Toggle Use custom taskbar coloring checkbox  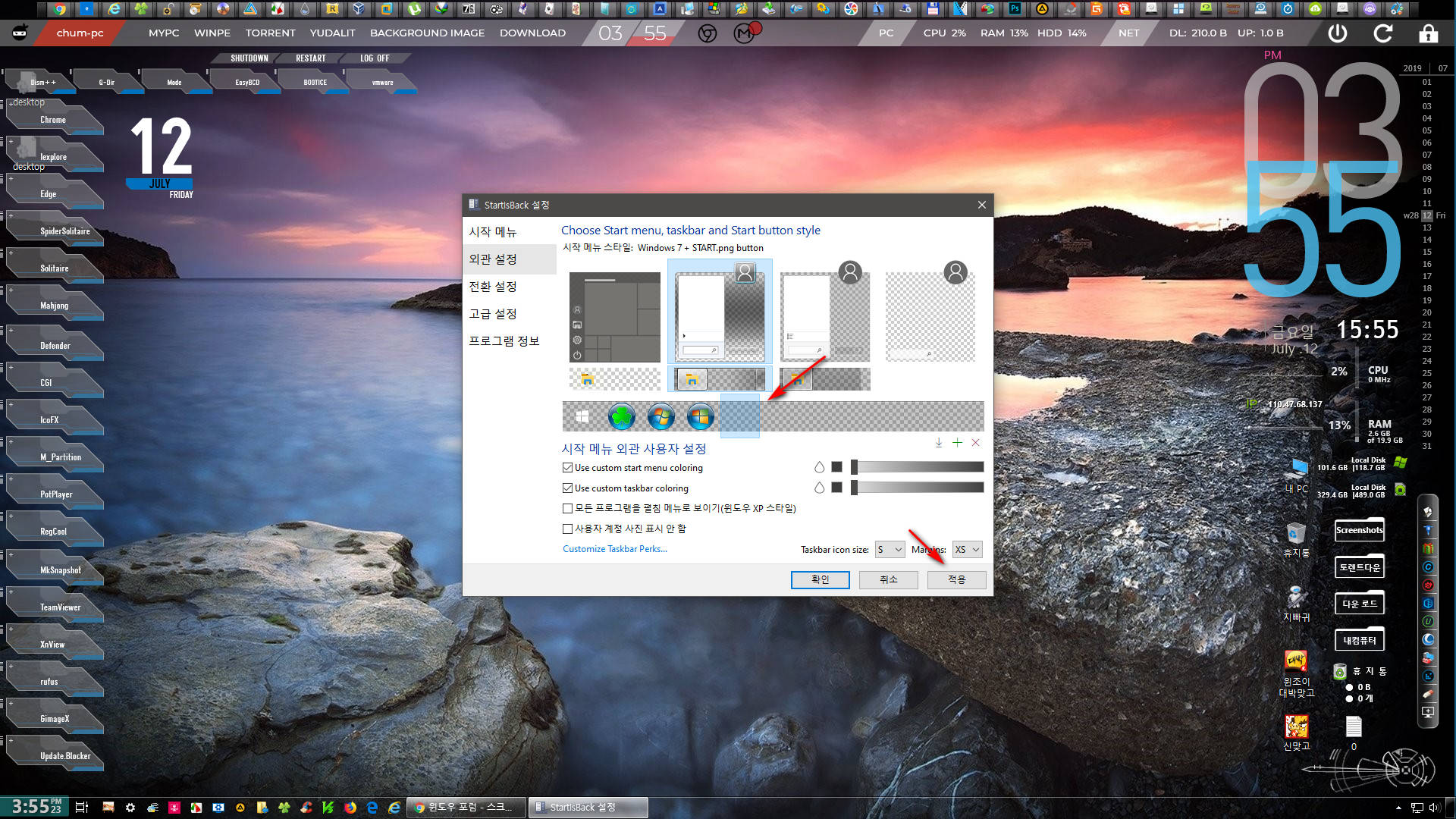(567, 488)
